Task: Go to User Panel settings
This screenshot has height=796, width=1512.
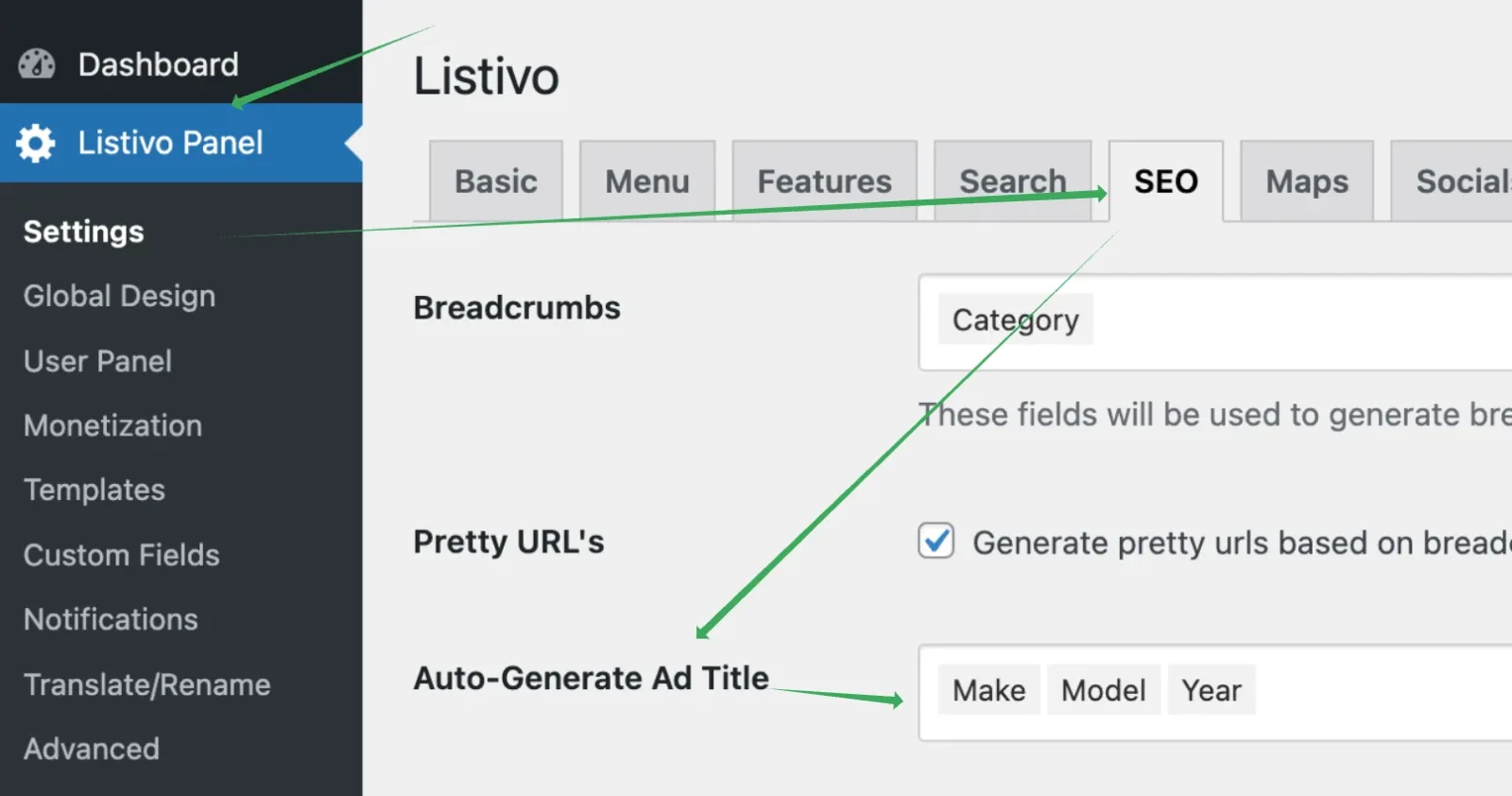Action: click(97, 361)
